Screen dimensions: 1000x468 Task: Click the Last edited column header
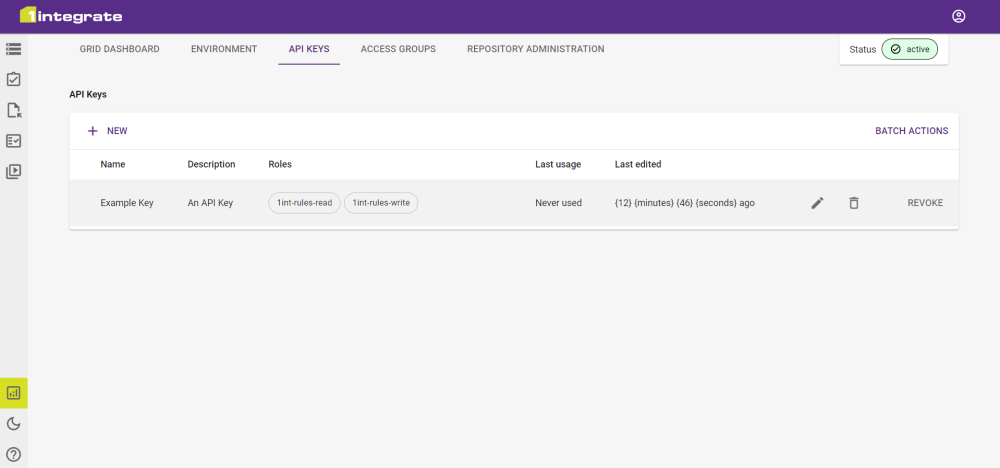pos(638,165)
